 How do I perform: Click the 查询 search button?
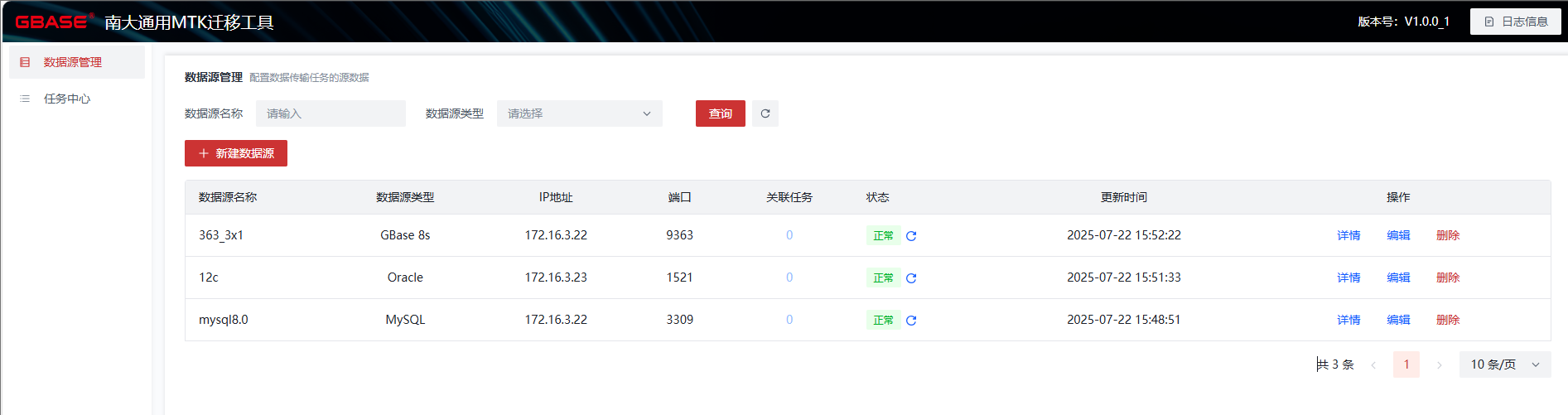point(720,113)
